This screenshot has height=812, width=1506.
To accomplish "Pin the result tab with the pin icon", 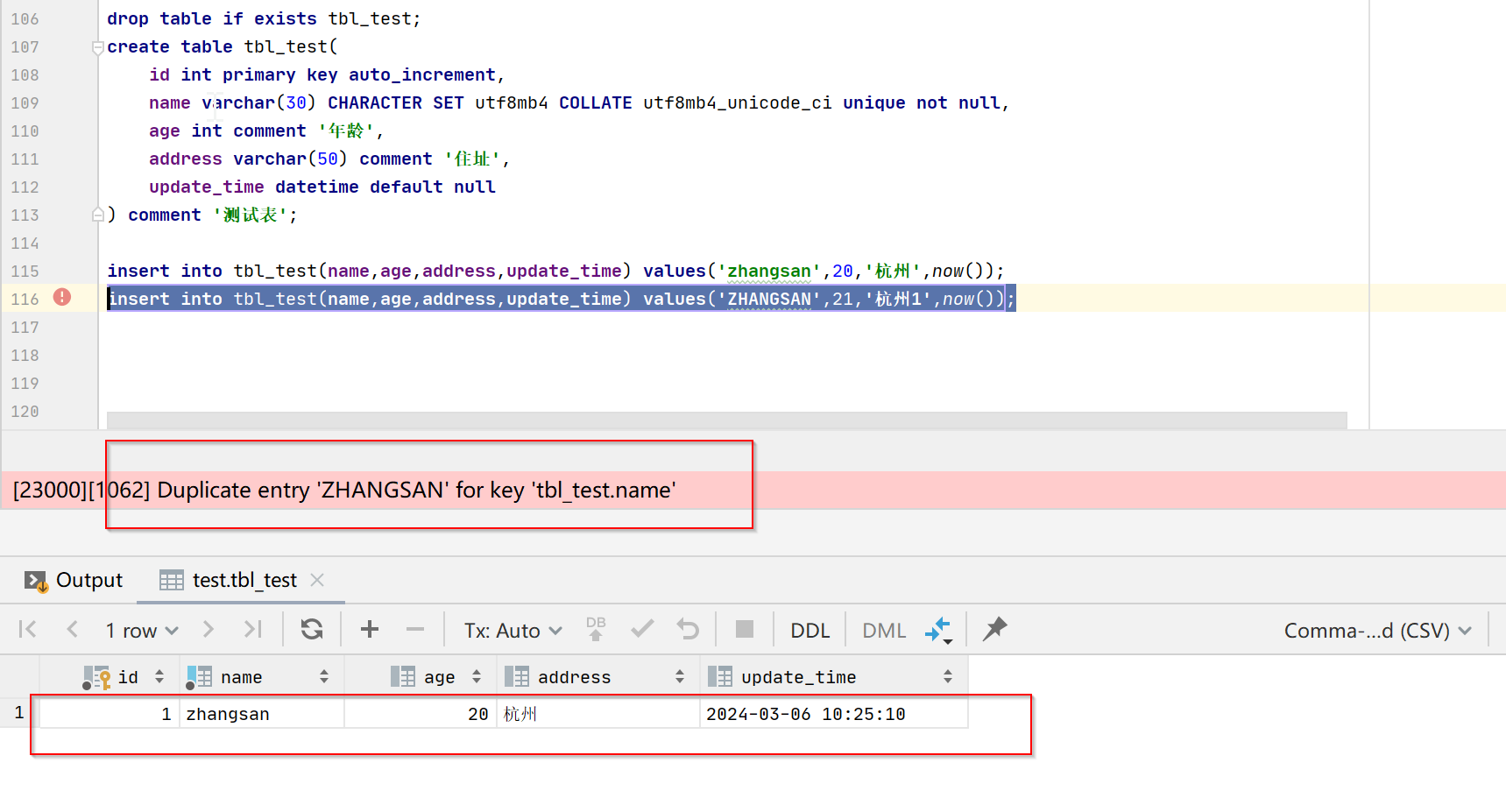I will pyautogui.click(x=994, y=629).
